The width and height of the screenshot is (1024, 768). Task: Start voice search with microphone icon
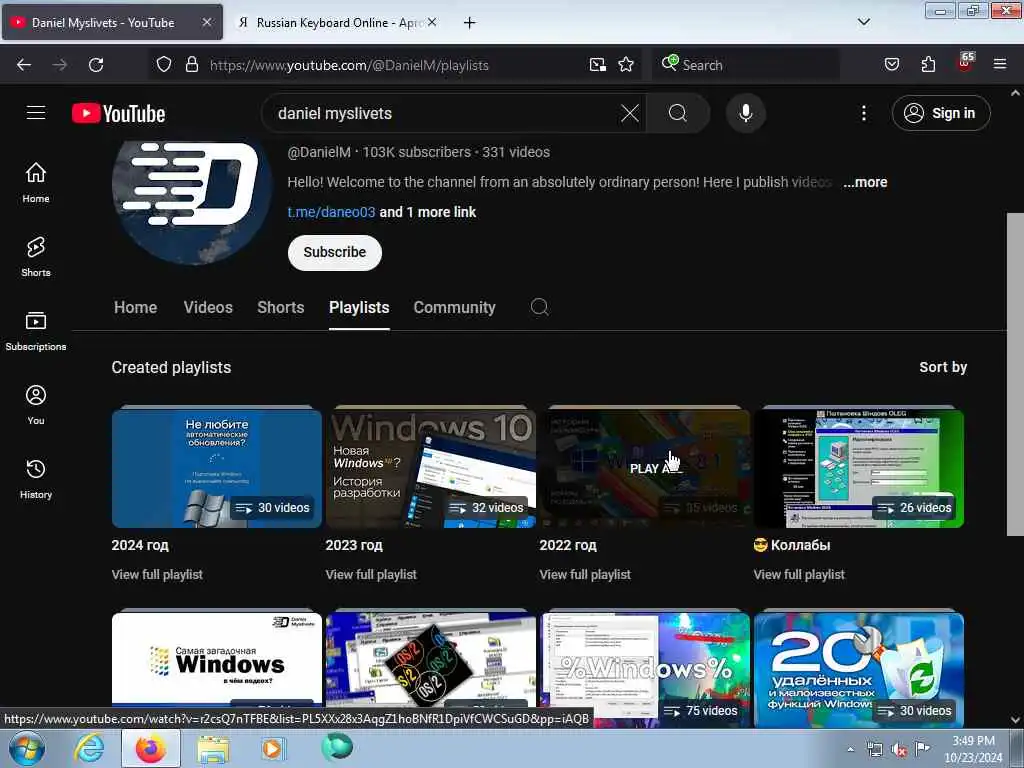click(745, 113)
